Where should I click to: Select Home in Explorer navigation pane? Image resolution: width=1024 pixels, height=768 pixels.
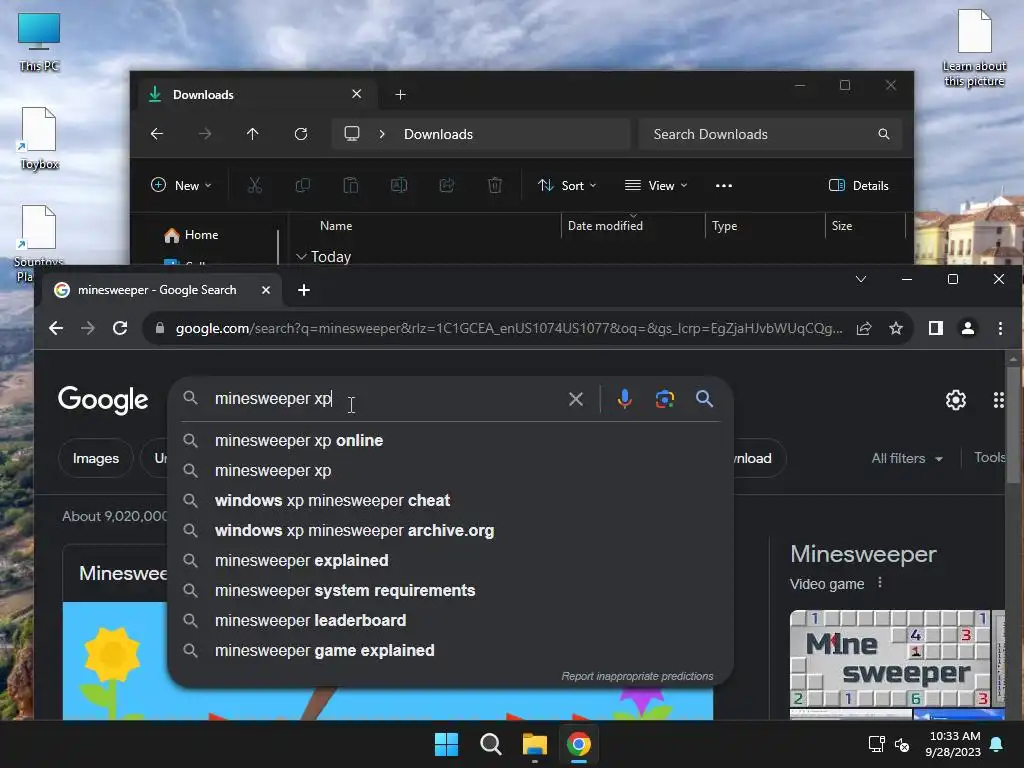[x=192, y=234]
